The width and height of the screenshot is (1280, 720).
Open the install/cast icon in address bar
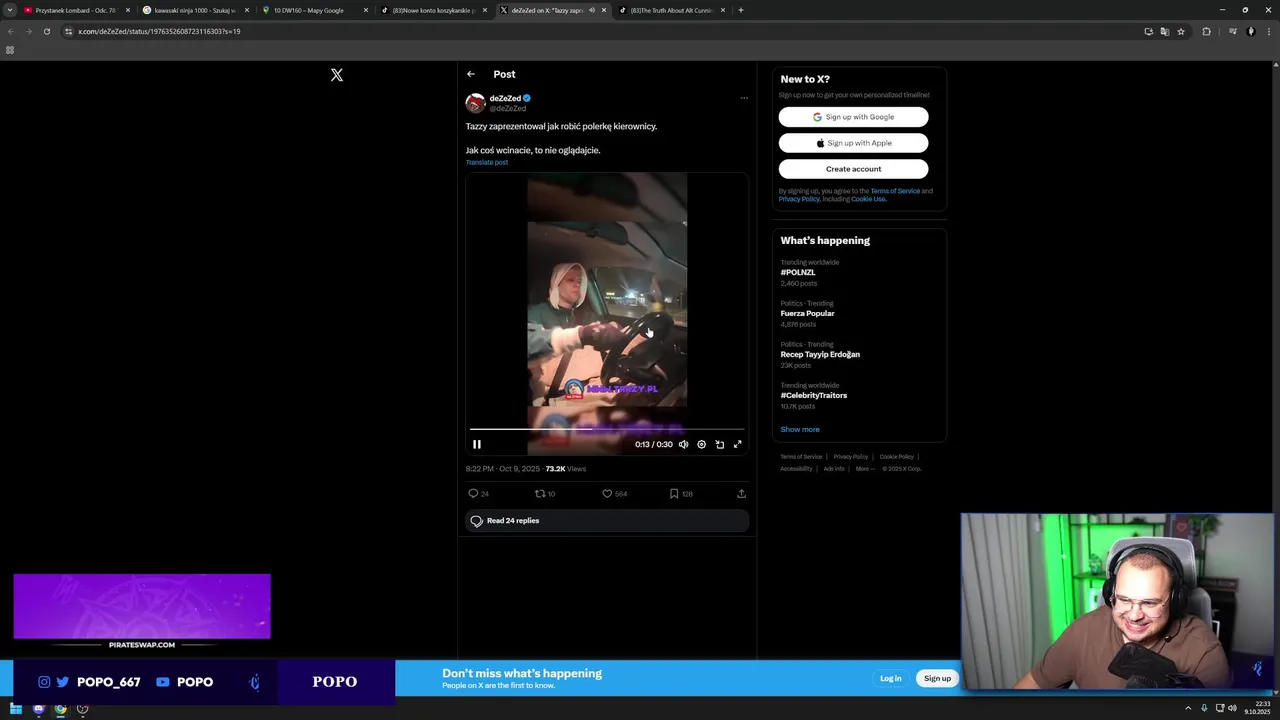[1148, 31]
